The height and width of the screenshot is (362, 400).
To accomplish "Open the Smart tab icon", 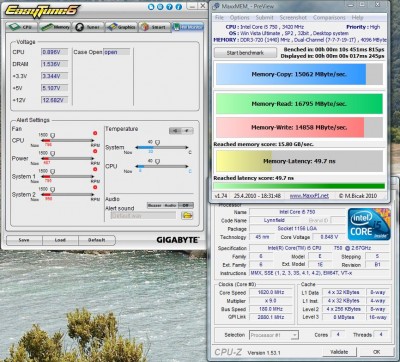I will [154, 27].
